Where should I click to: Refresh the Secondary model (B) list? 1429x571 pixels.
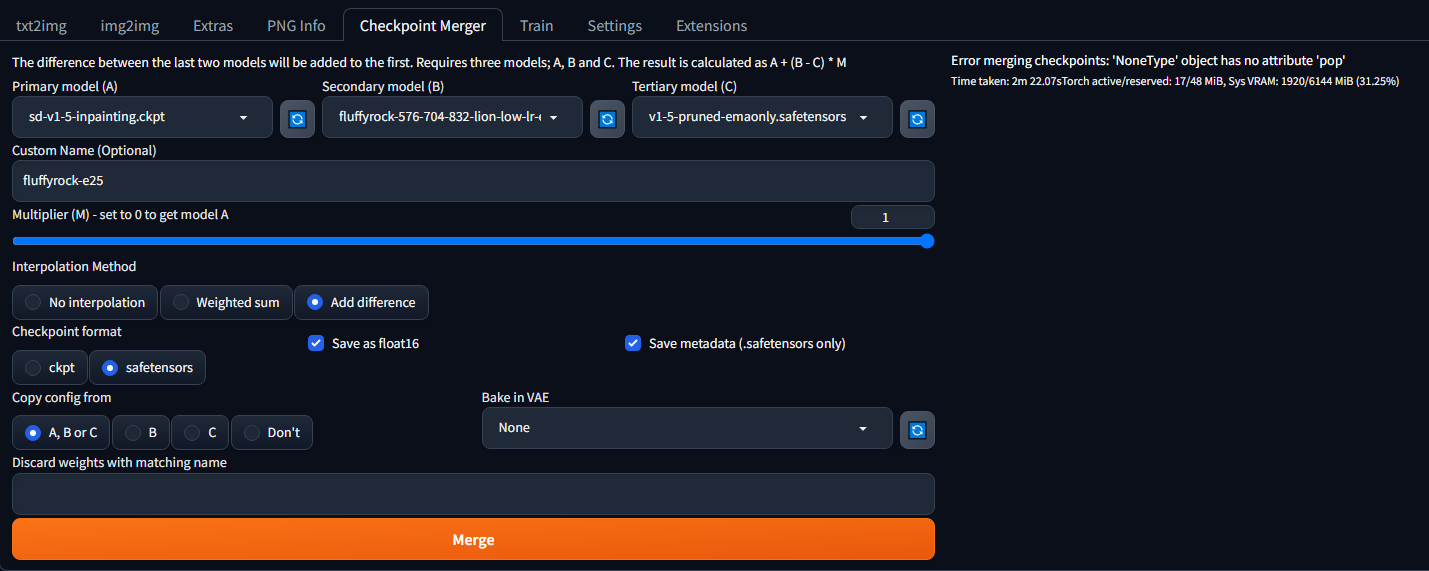click(x=607, y=119)
